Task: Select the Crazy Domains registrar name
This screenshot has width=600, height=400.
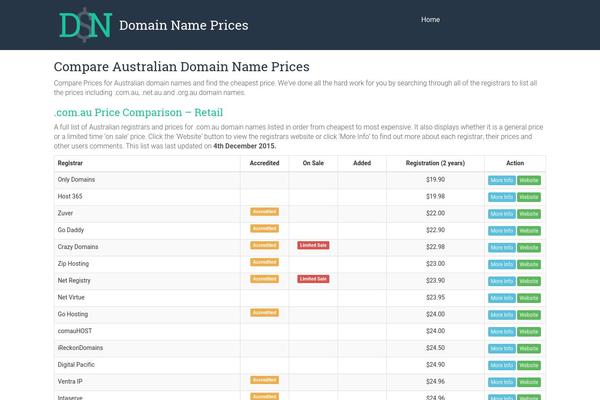Action: click(78, 247)
